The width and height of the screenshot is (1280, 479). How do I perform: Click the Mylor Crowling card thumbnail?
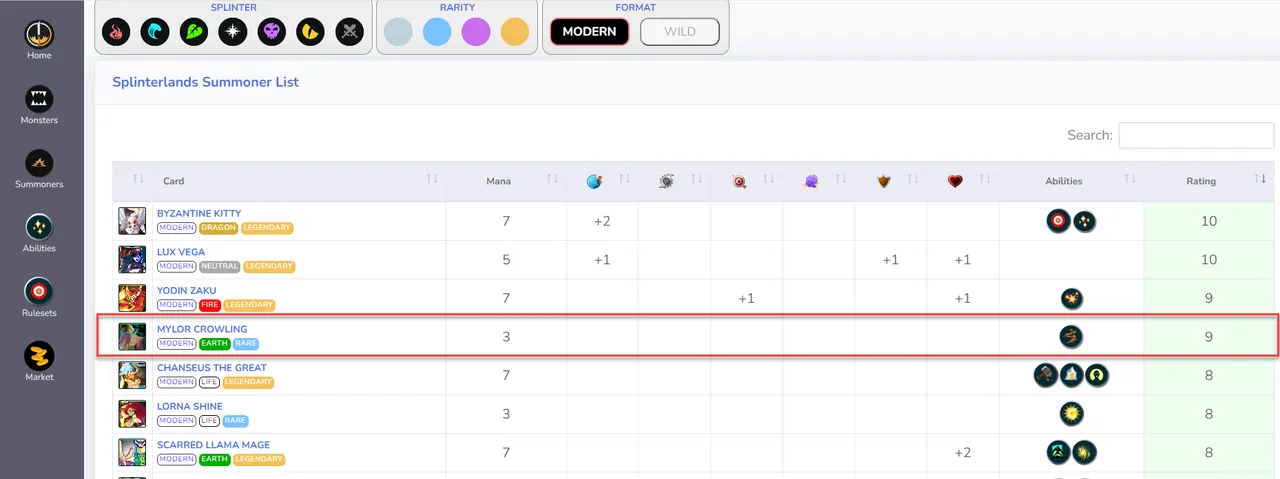[132, 337]
